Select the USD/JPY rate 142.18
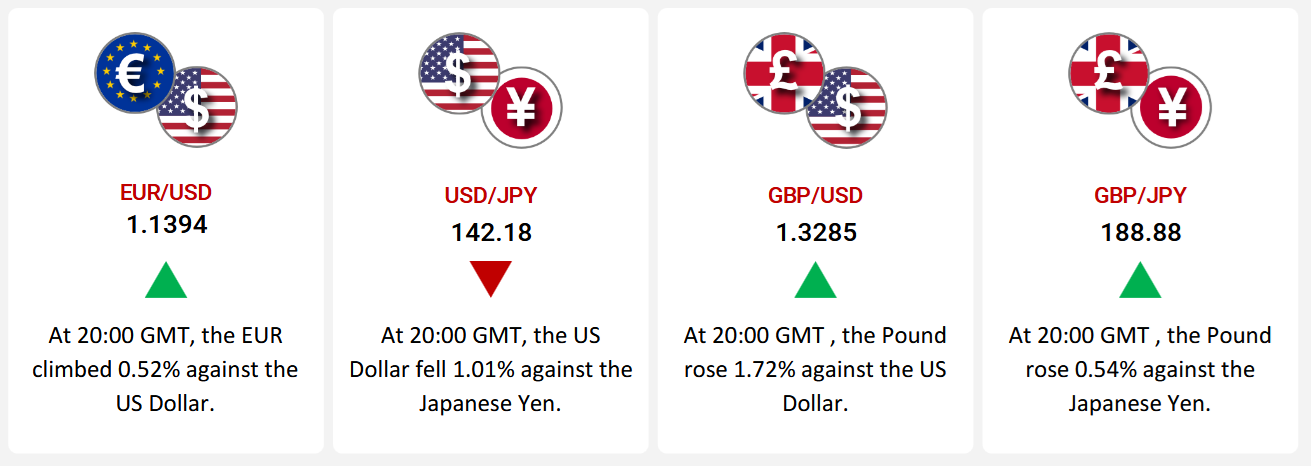1311x466 pixels. click(x=490, y=233)
